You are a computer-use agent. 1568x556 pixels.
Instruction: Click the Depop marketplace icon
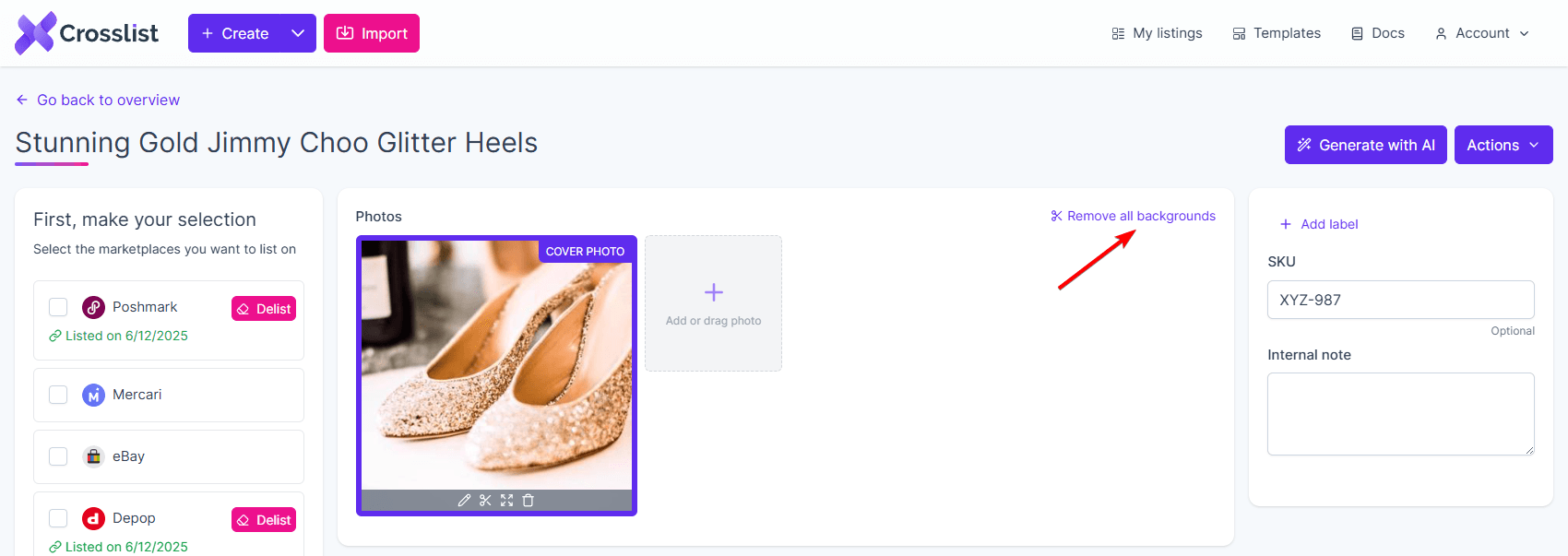tap(93, 518)
